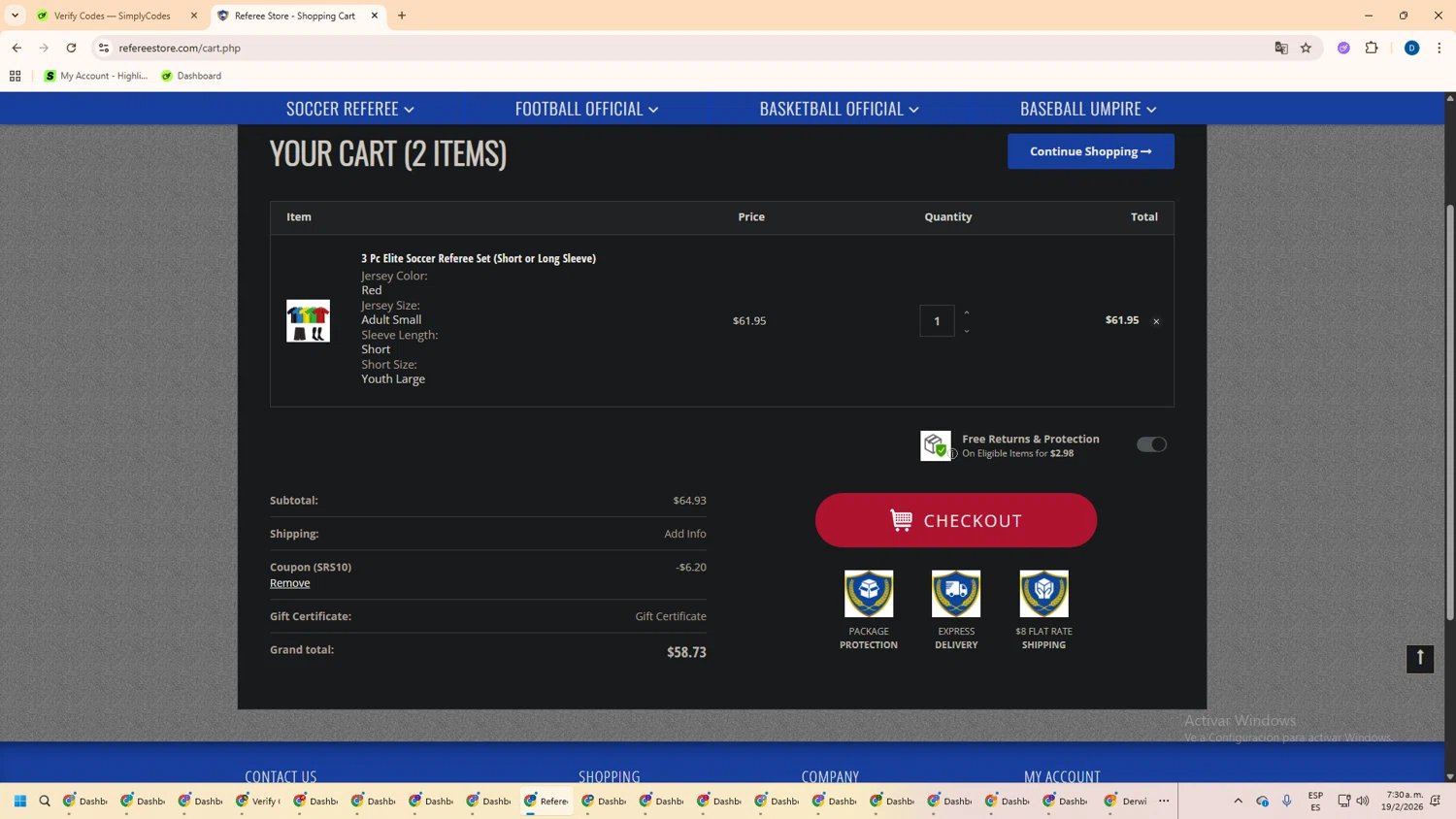View site information icon
1456x819 pixels.
coord(104,48)
